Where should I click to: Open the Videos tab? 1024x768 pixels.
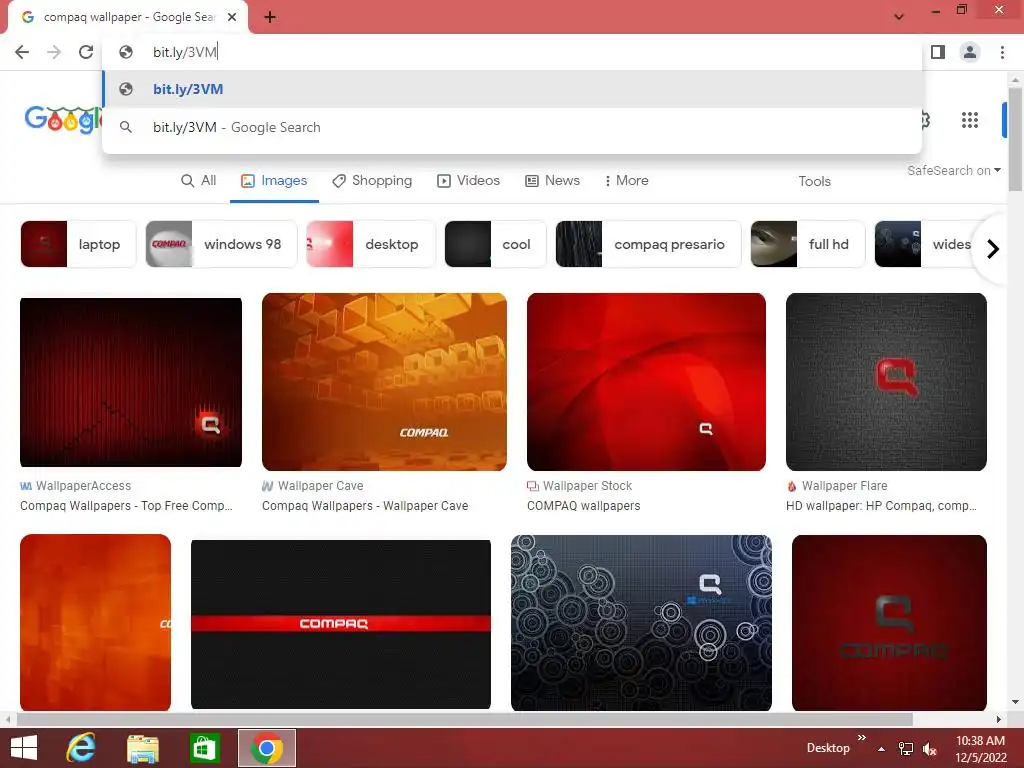pos(468,181)
